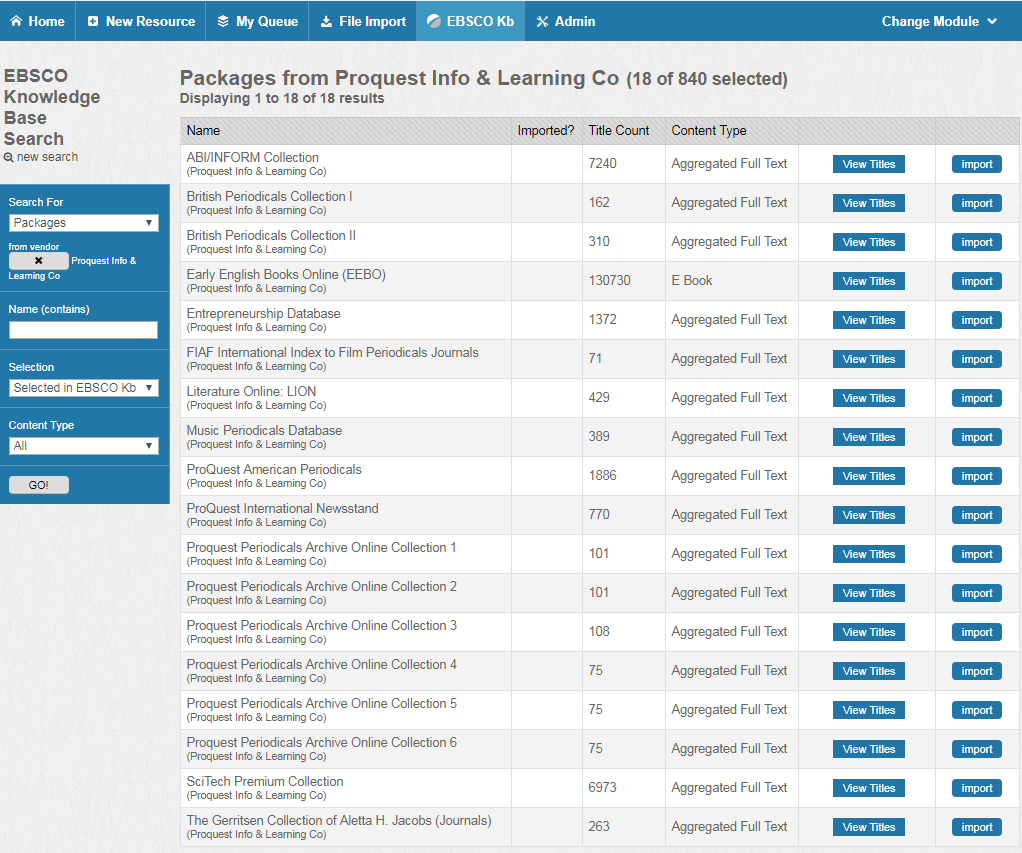Click the Music Periodicals Database name
The height and width of the screenshot is (853, 1022).
(264, 430)
